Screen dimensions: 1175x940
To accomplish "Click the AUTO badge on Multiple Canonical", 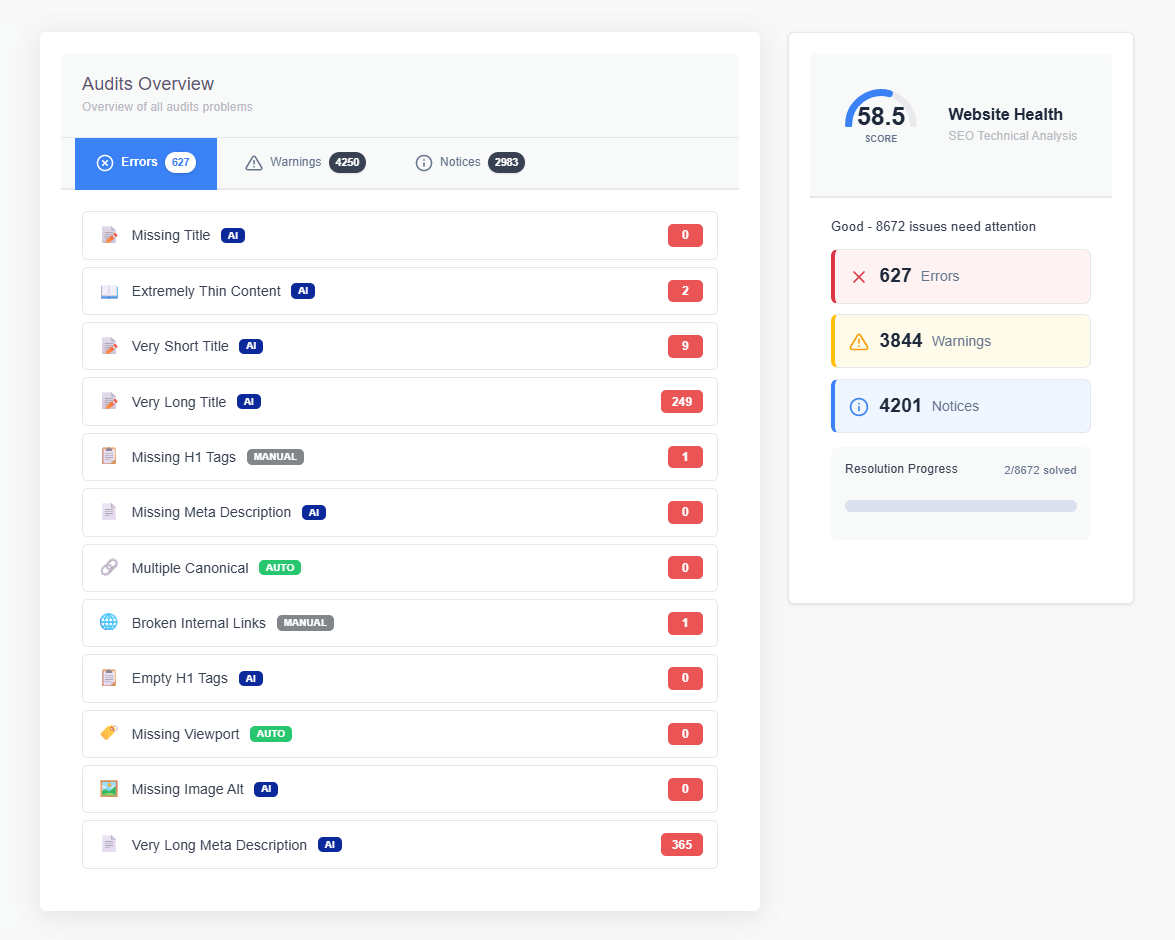I will pyautogui.click(x=279, y=567).
